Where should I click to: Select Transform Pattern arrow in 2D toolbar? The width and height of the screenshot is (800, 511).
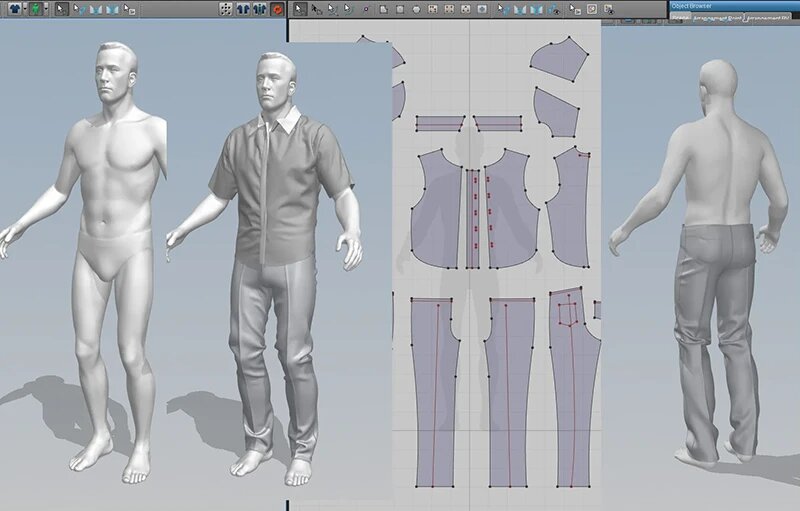299,9
